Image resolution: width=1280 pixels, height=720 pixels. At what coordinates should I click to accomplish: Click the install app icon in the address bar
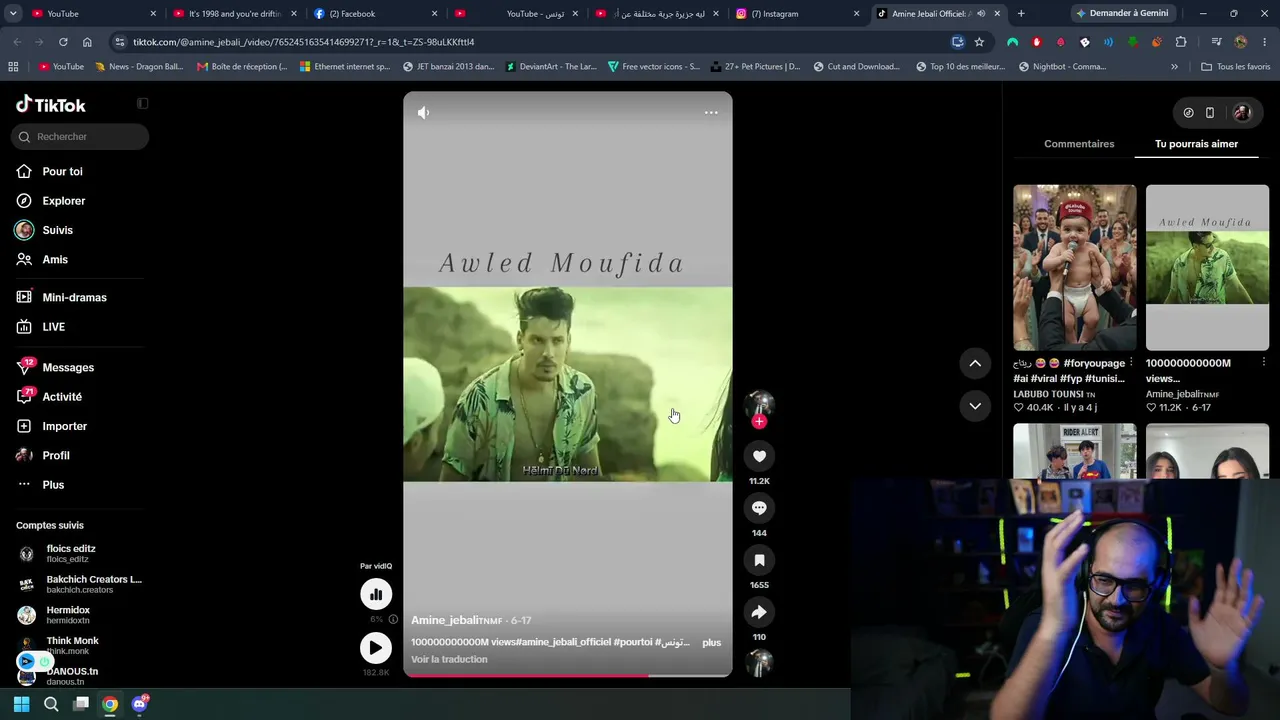958,42
